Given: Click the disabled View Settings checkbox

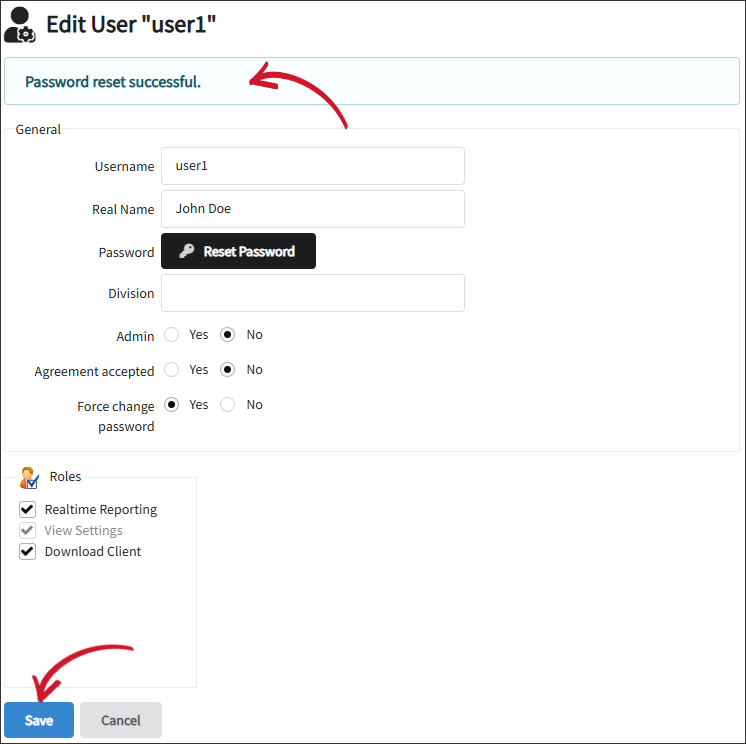Looking at the screenshot, I should pos(27,530).
